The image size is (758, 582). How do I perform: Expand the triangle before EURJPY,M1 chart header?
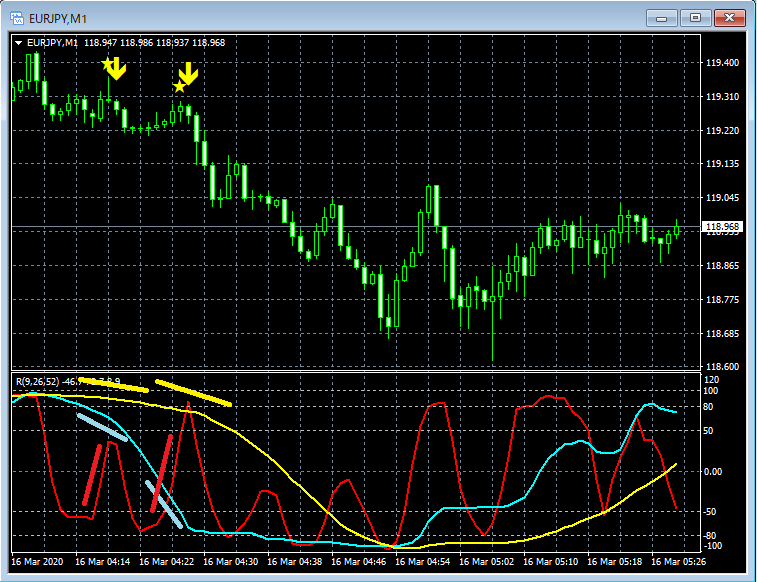[19, 43]
